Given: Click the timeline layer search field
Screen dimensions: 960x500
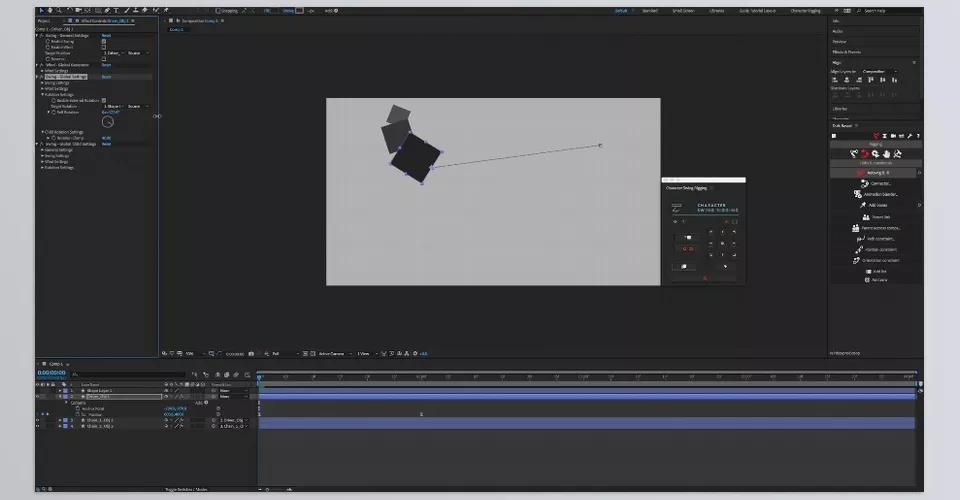Looking at the screenshot, I should 127,375.
